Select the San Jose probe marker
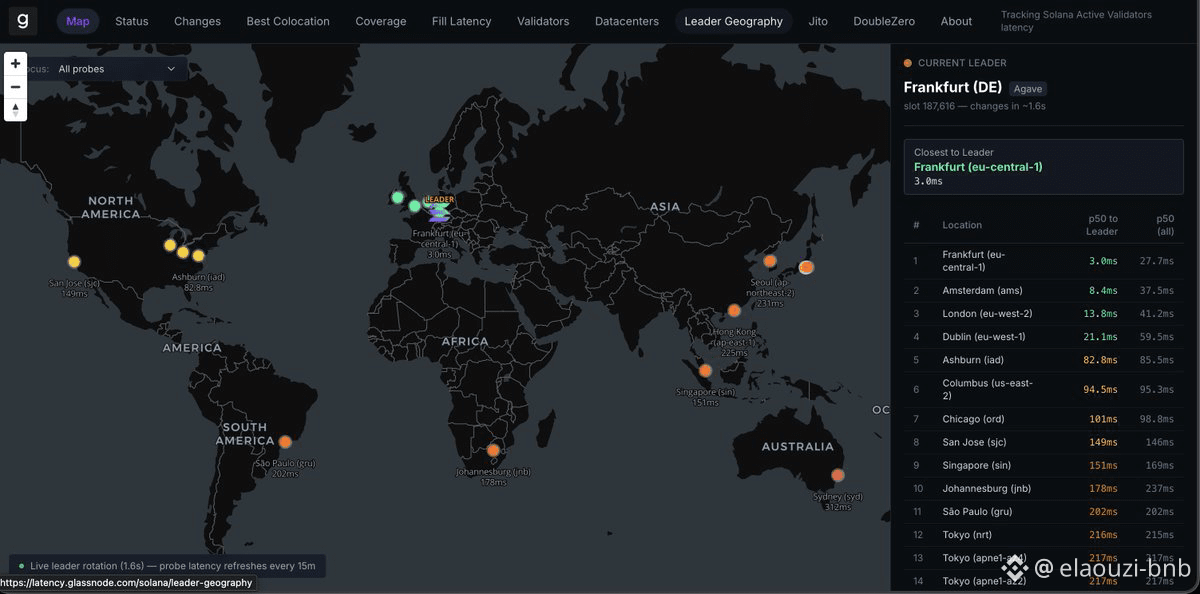 [x=74, y=262]
